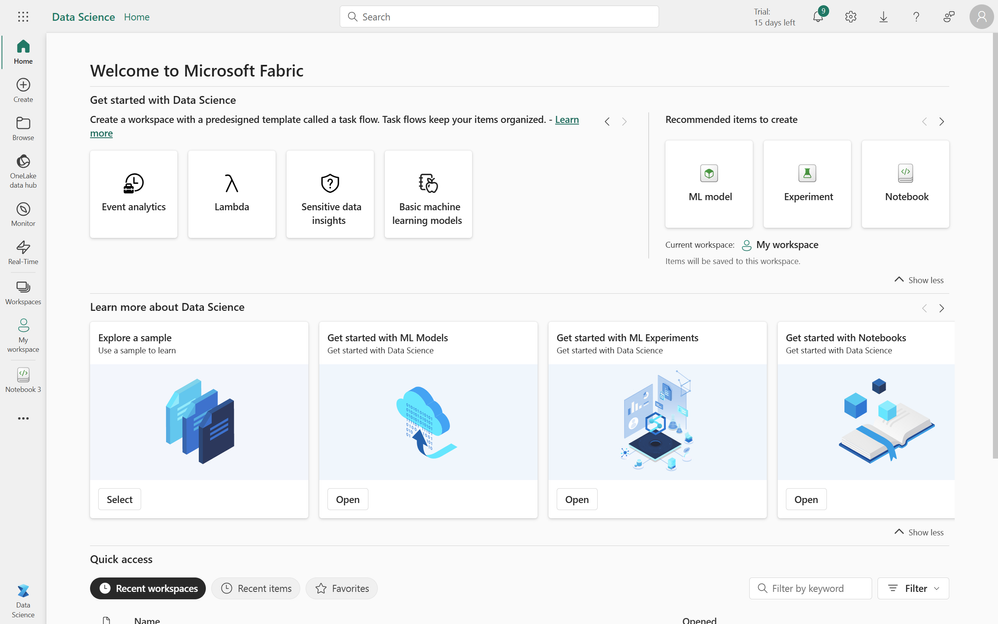Screen dimensions: 998x624
Task: Select Sensitive data insights task flow
Action: pyautogui.click(x=330, y=194)
